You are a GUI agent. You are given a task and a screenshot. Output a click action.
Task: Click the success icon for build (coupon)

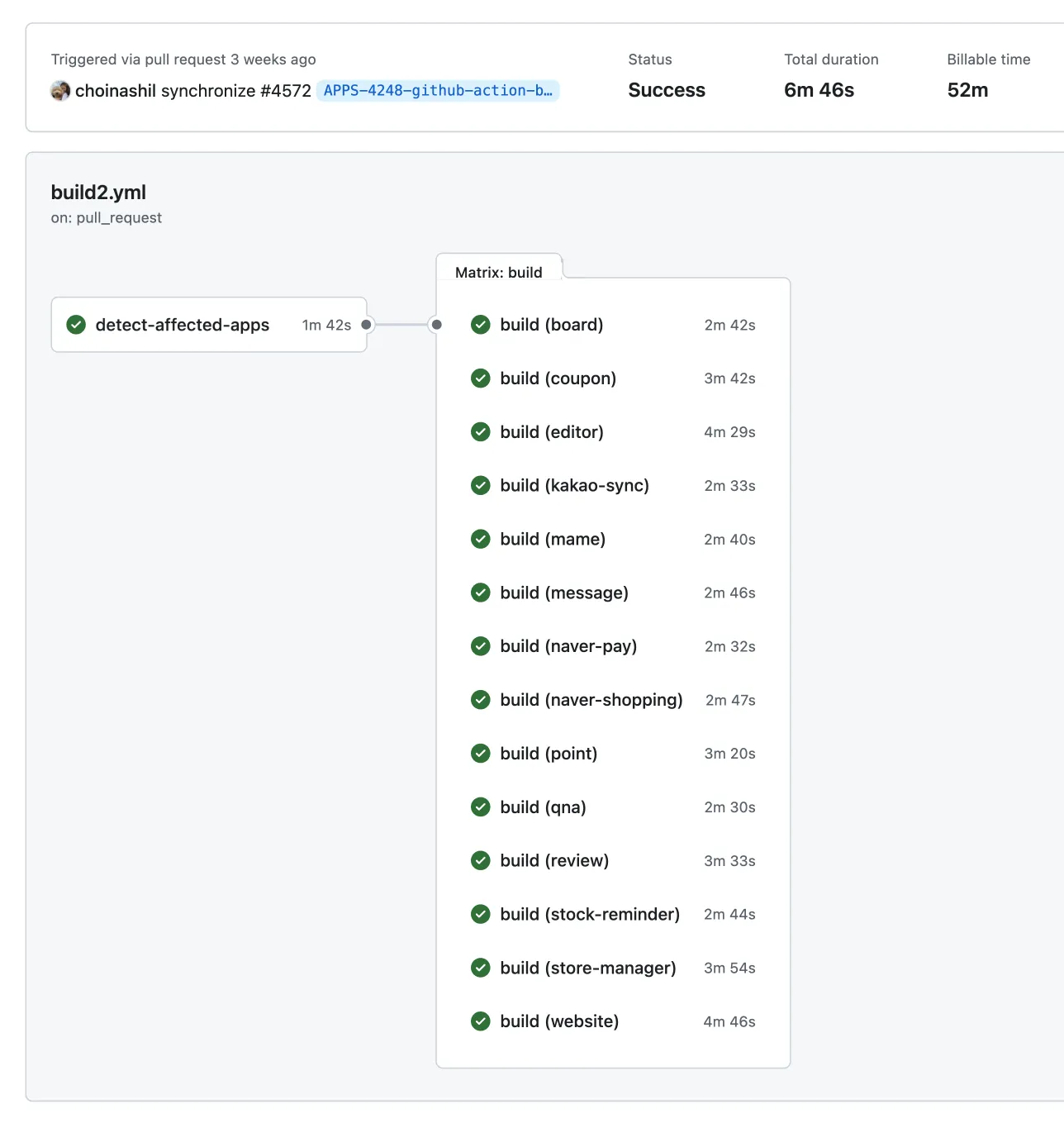tap(480, 378)
